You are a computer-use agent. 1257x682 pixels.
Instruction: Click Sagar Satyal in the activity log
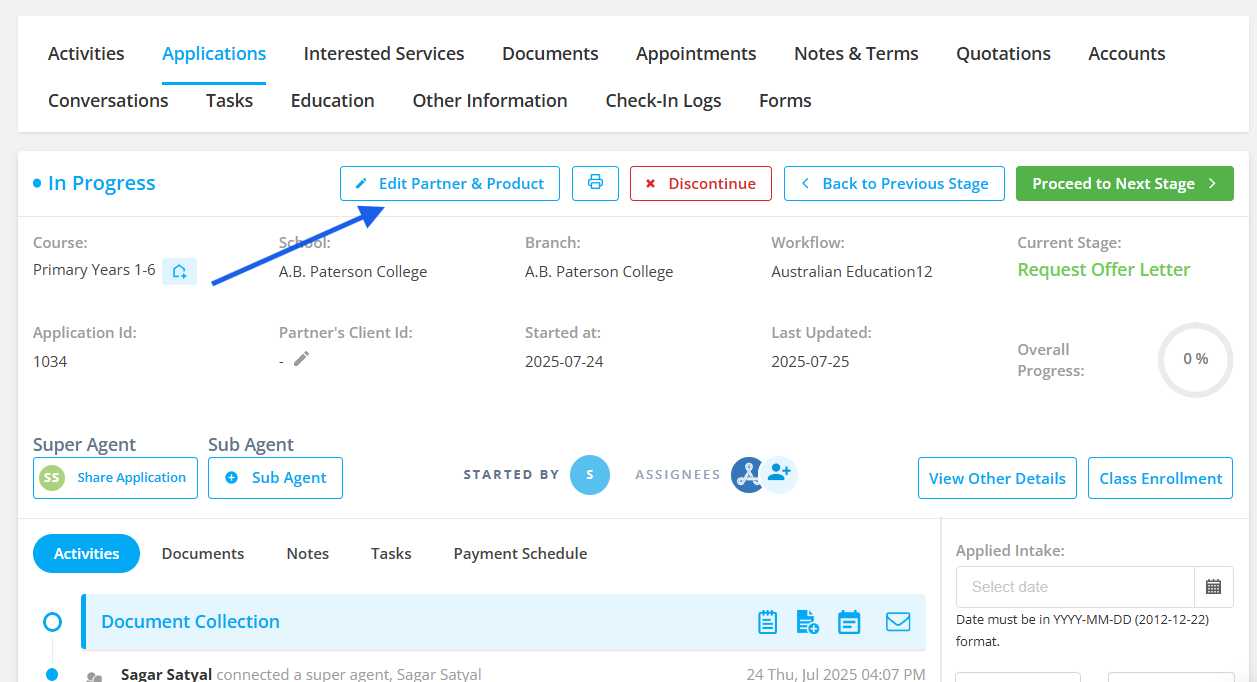click(x=166, y=674)
